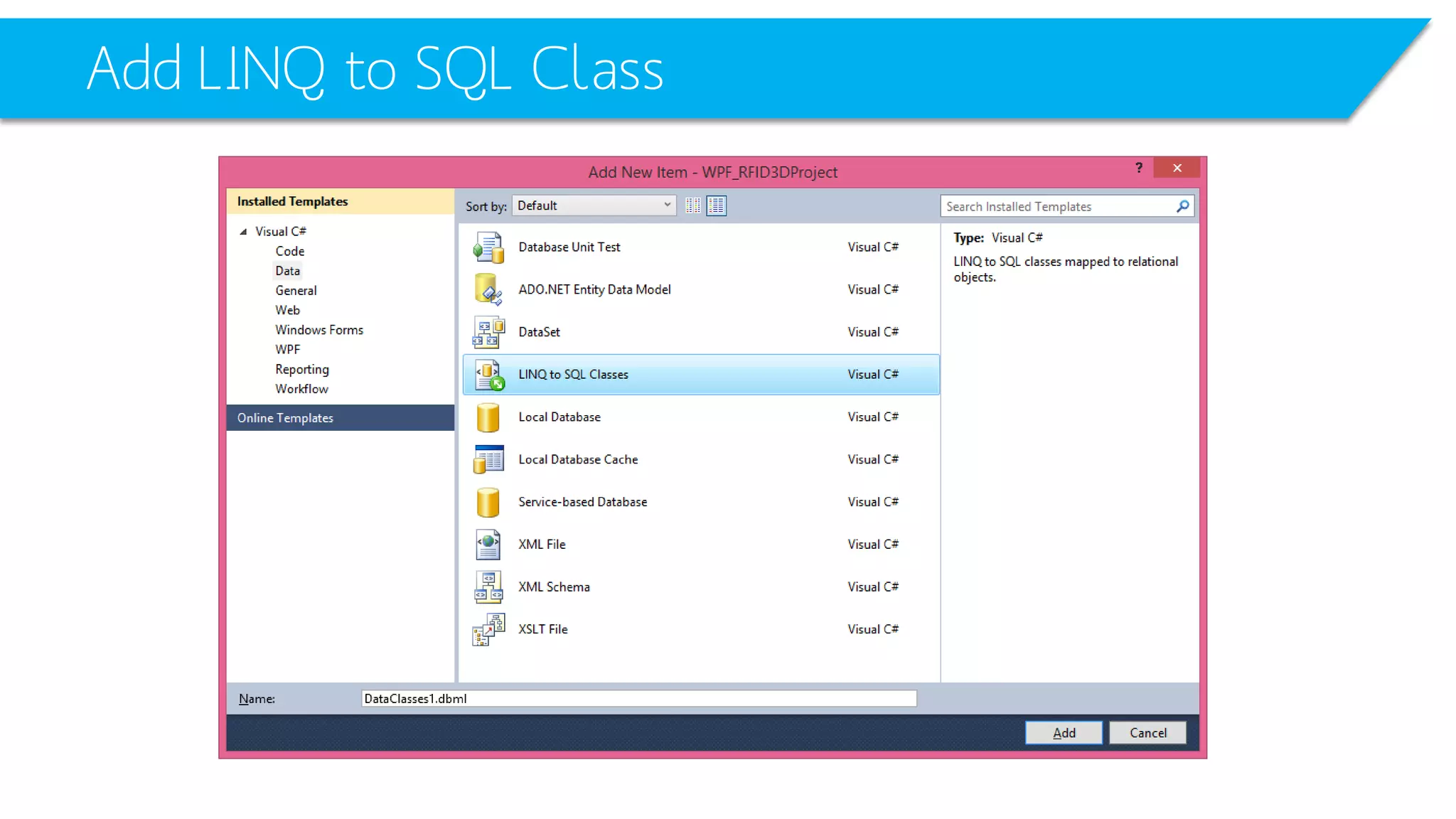Open the Sort by Default dropdown
The image size is (1456, 819).
(x=594, y=205)
